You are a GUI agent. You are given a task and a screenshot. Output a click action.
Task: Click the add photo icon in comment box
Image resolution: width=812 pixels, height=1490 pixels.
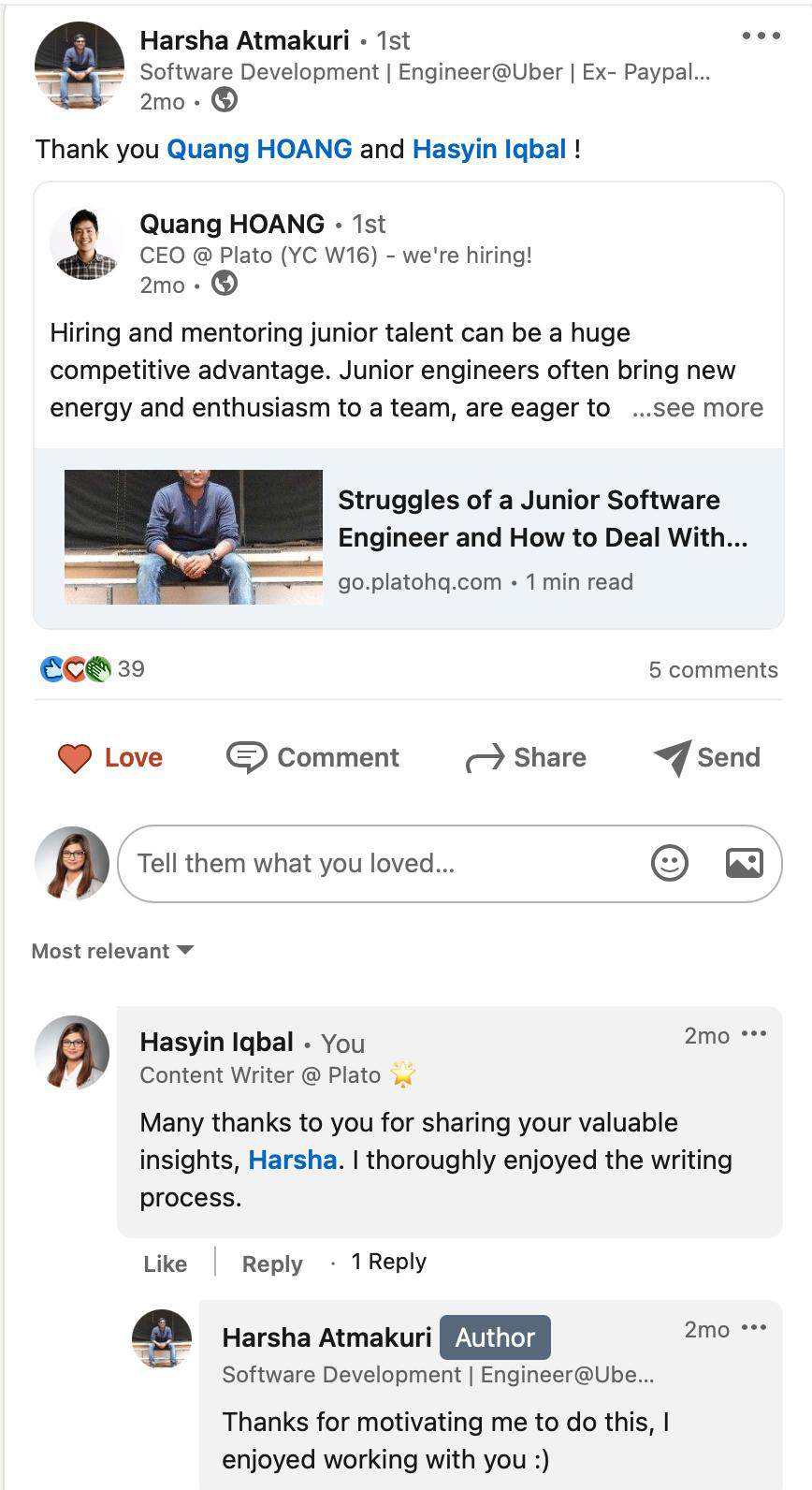click(744, 863)
